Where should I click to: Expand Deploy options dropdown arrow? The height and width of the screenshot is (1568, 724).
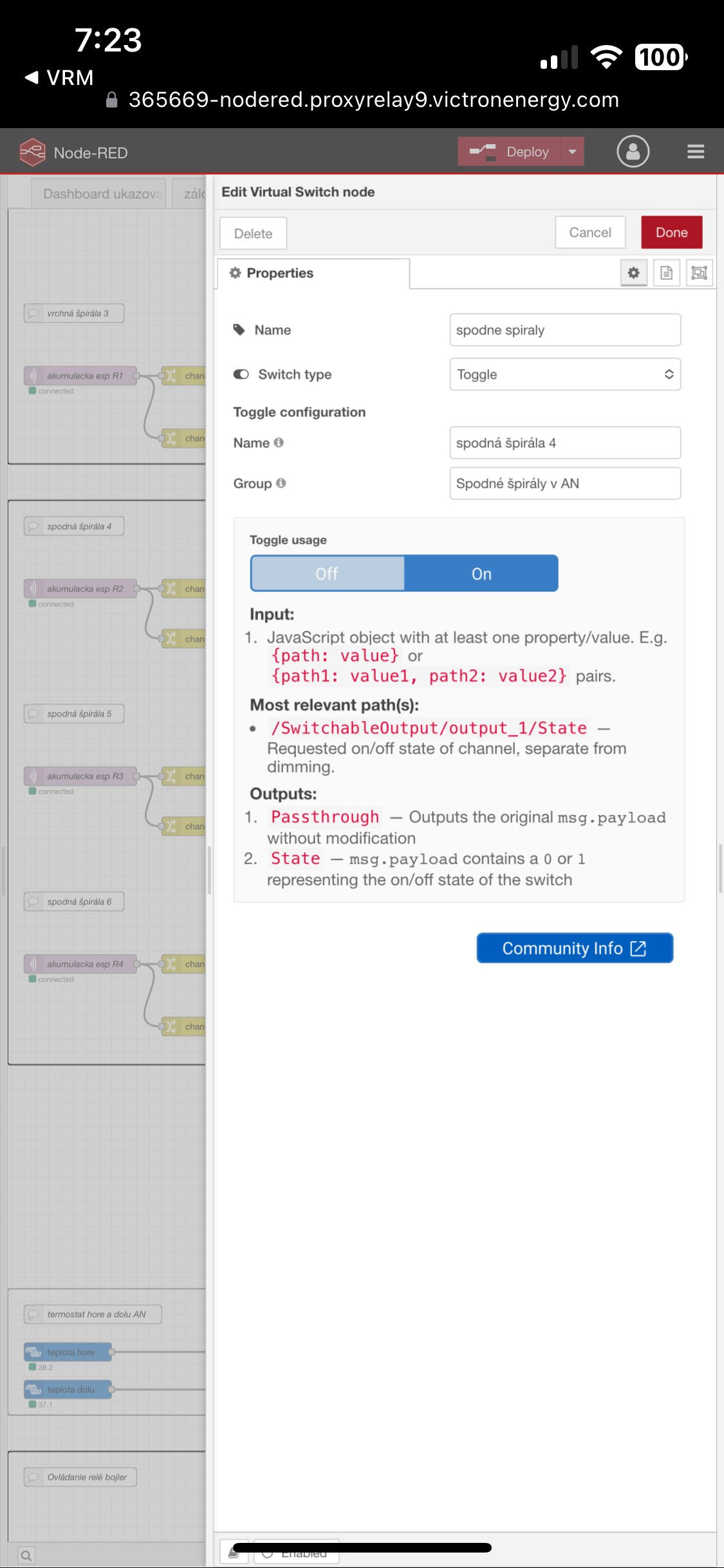click(x=572, y=152)
